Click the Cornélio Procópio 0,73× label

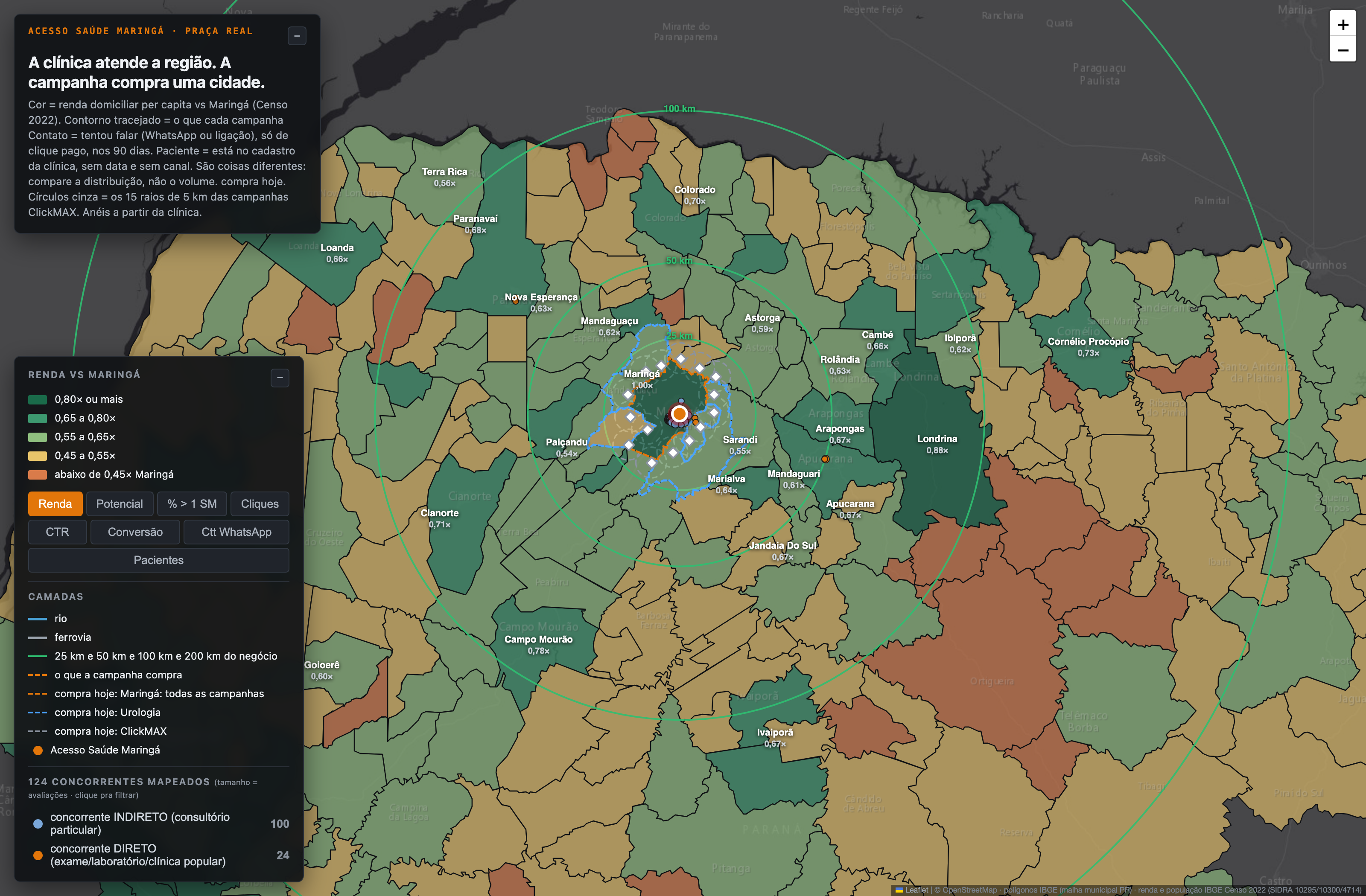pyautogui.click(x=1088, y=347)
